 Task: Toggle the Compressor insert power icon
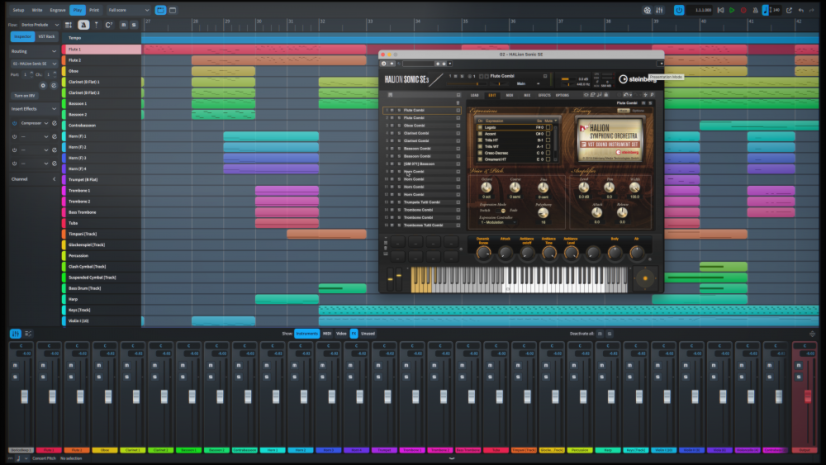tap(14, 123)
